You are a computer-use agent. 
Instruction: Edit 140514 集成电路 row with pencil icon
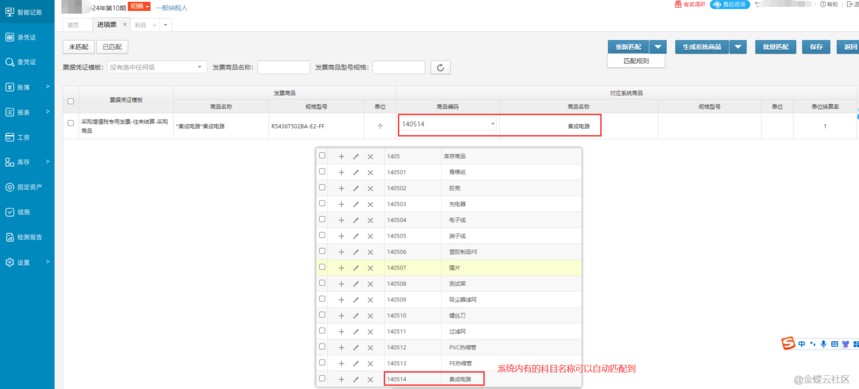click(x=356, y=379)
